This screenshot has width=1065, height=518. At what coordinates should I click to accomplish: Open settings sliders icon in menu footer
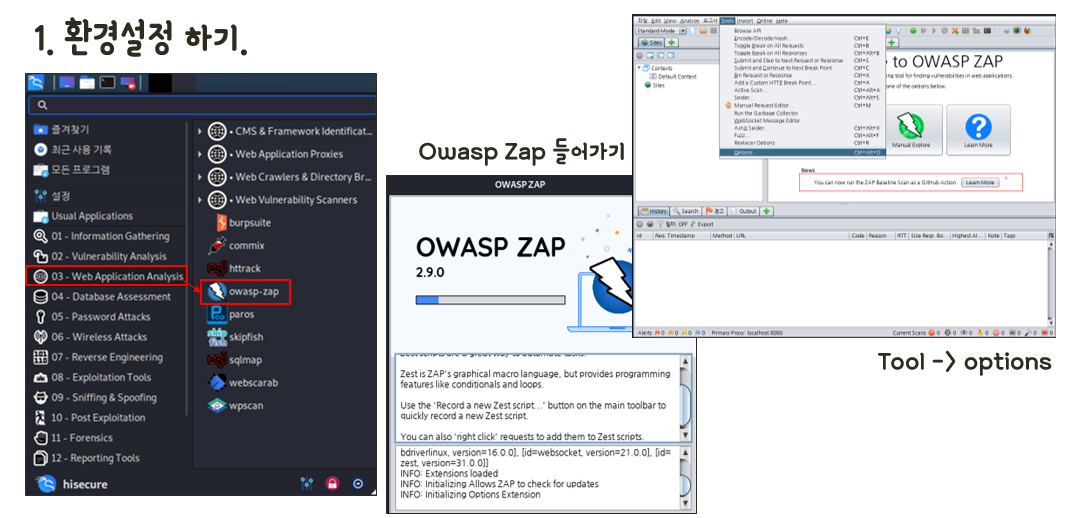click(306, 483)
